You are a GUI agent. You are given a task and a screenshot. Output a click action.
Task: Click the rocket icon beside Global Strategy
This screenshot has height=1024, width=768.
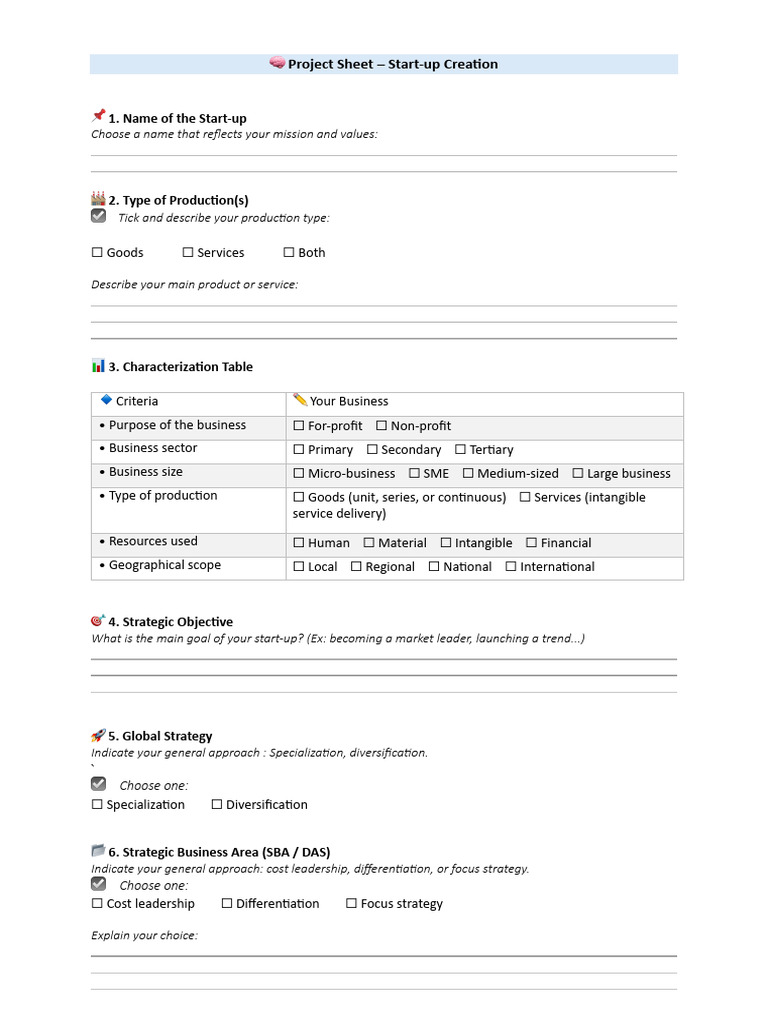click(x=98, y=735)
